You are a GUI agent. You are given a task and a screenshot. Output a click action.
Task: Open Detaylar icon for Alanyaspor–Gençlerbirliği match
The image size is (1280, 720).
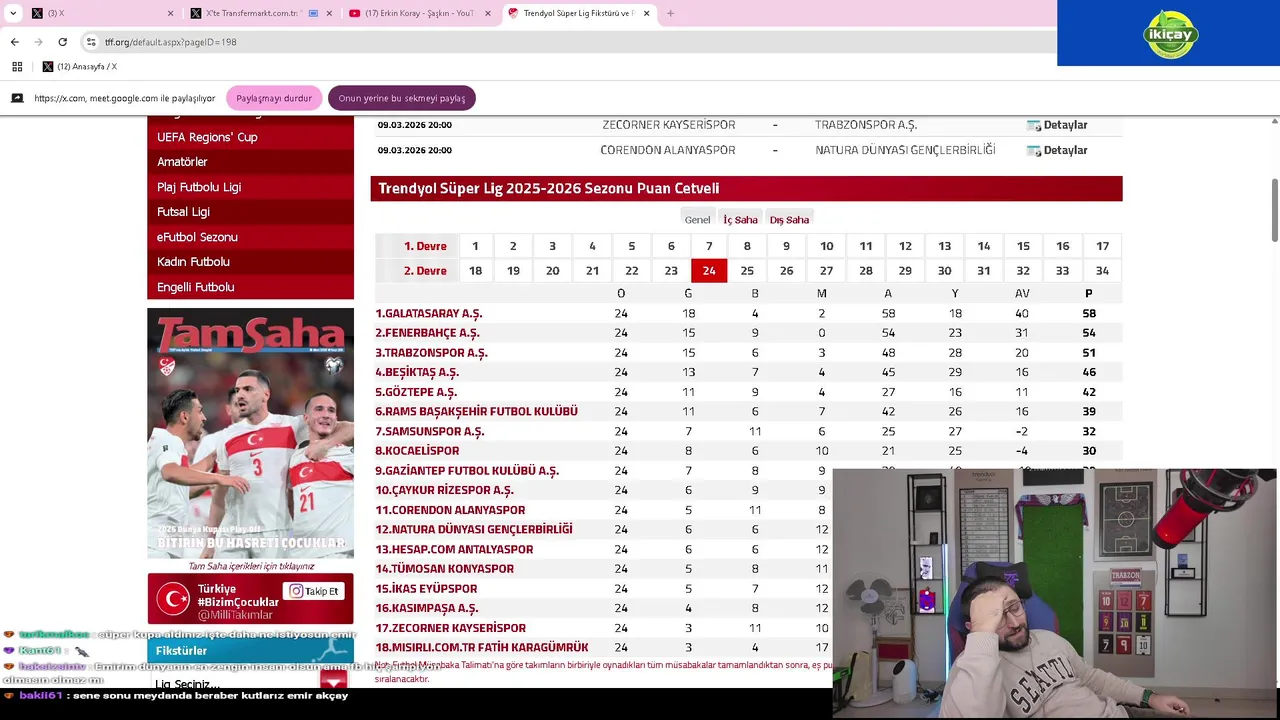(1034, 150)
